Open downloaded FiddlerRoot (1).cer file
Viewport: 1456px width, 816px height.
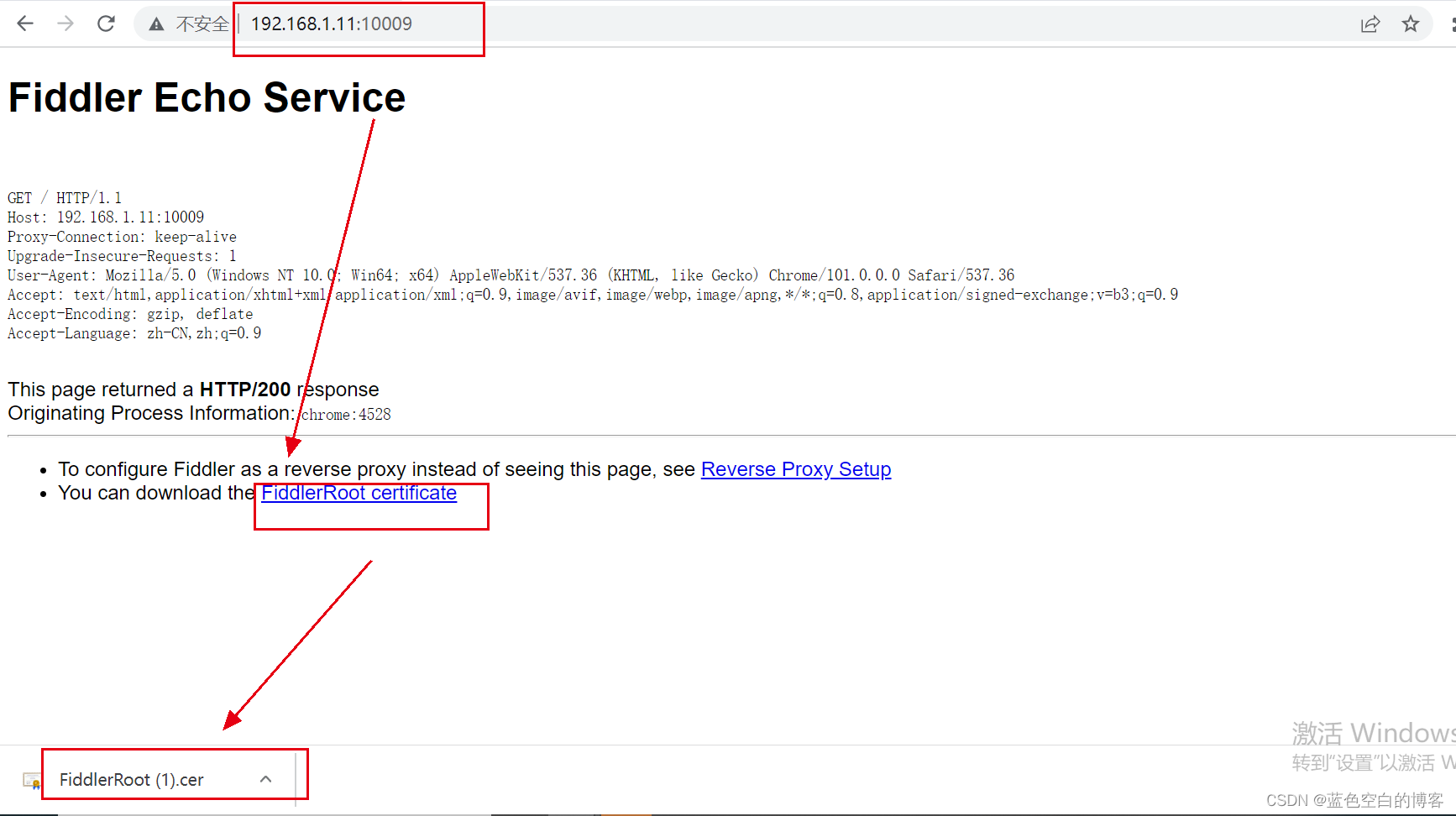pos(132,780)
